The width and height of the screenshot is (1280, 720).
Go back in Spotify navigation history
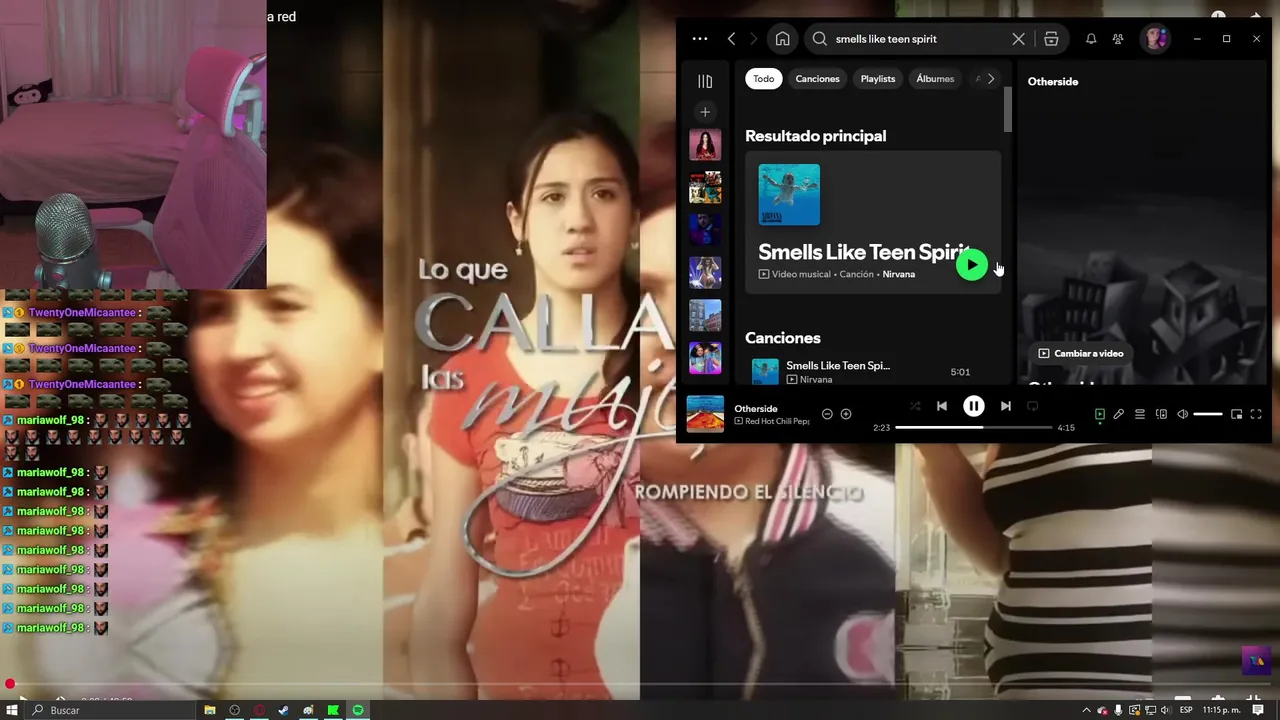point(732,39)
